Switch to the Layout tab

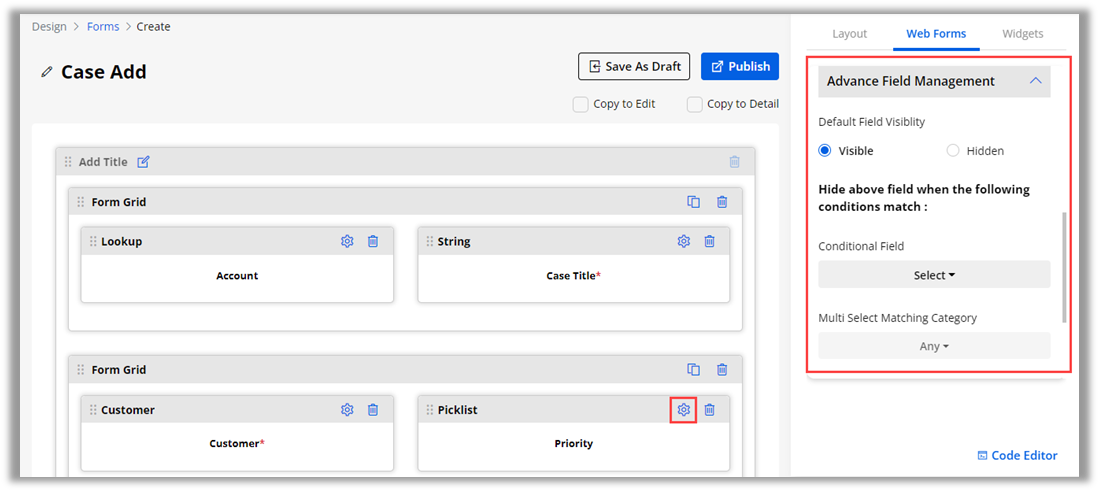point(849,34)
